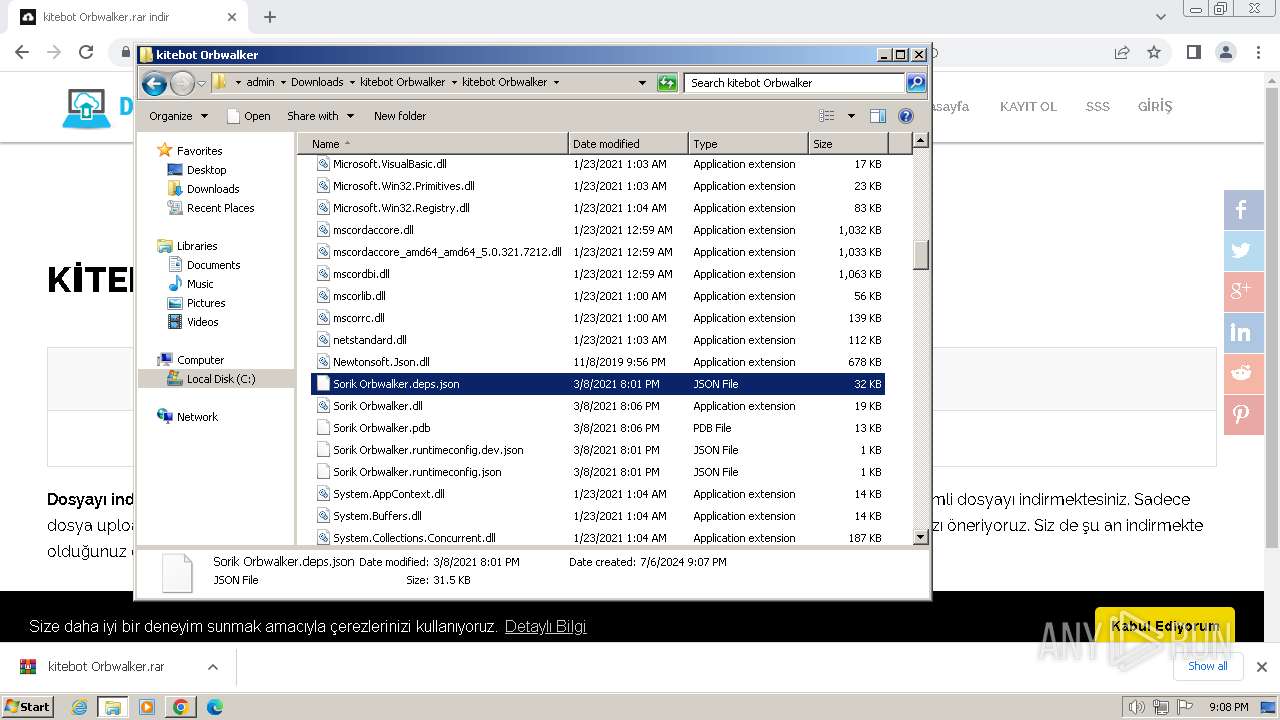Sort by Type column header

coord(747,144)
